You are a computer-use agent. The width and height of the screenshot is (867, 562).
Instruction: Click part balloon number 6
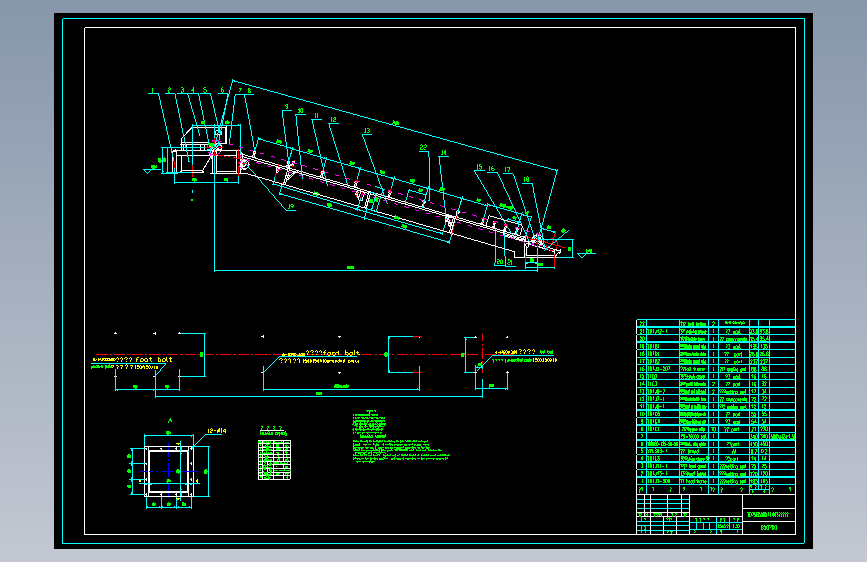tap(222, 90)
